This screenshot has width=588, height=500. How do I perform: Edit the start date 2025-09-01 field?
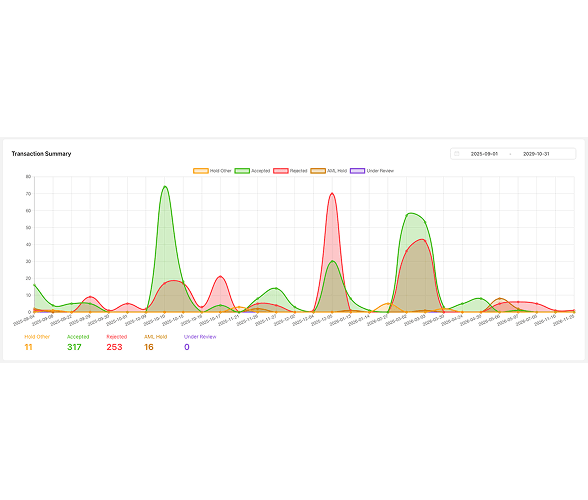click(484, 154)
